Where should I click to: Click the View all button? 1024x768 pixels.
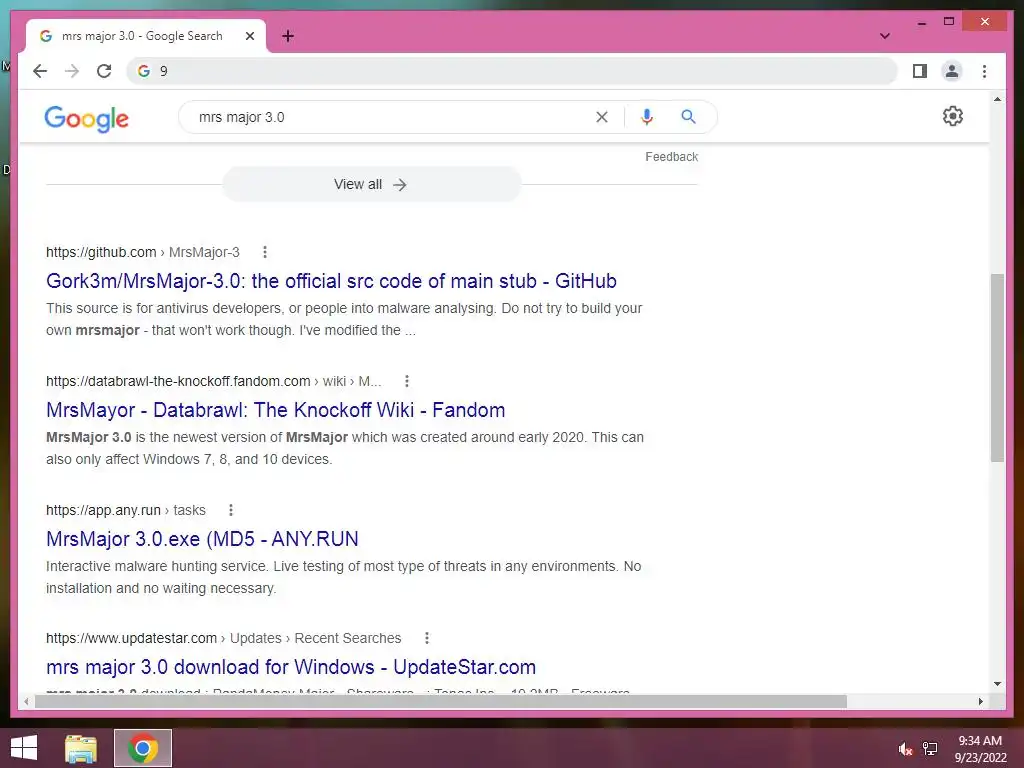372,184
